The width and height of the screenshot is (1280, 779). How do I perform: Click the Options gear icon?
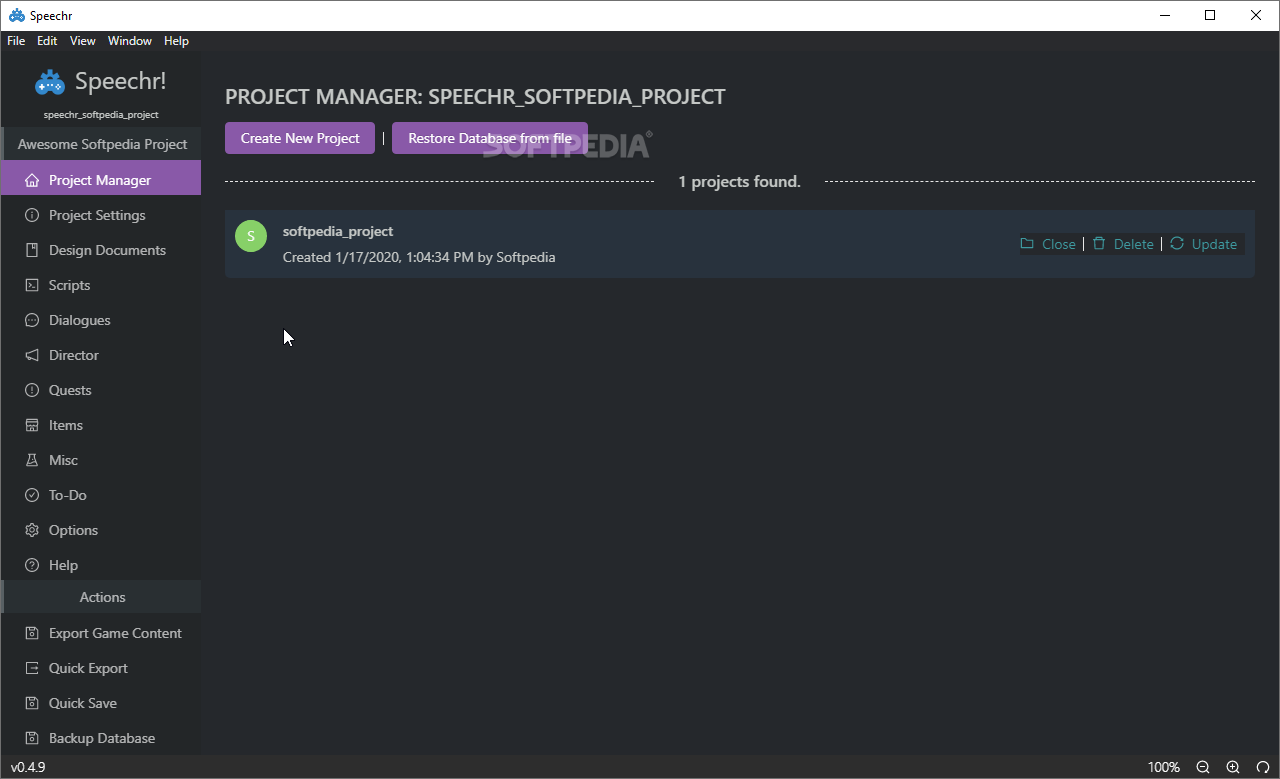[32, 530]
